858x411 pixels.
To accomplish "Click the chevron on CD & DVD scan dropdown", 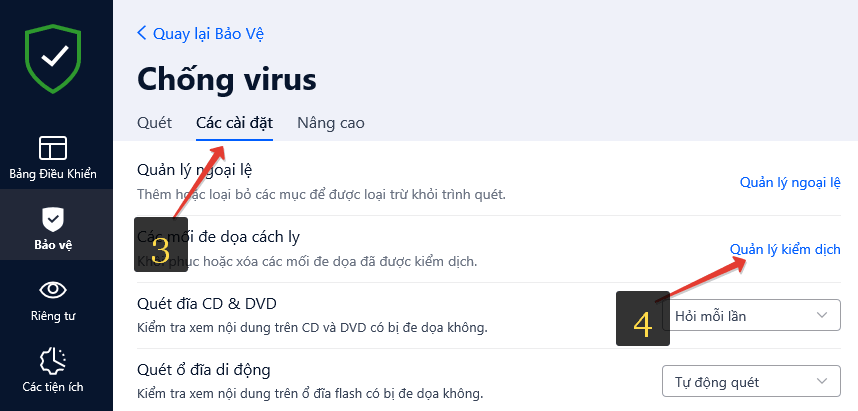I will 821,315.
